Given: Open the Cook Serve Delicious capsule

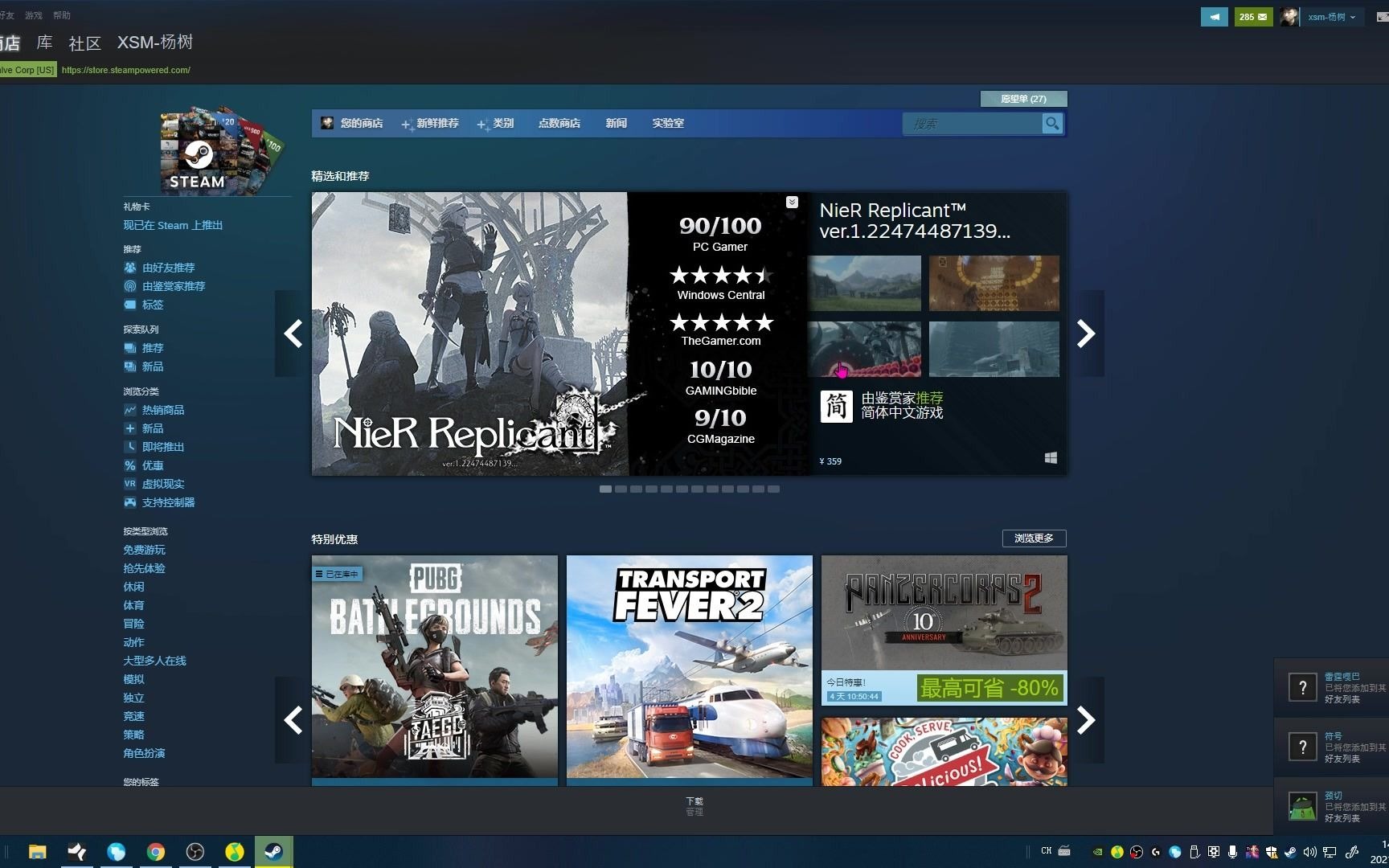Looking at the screenshot, I should point(944,752).
